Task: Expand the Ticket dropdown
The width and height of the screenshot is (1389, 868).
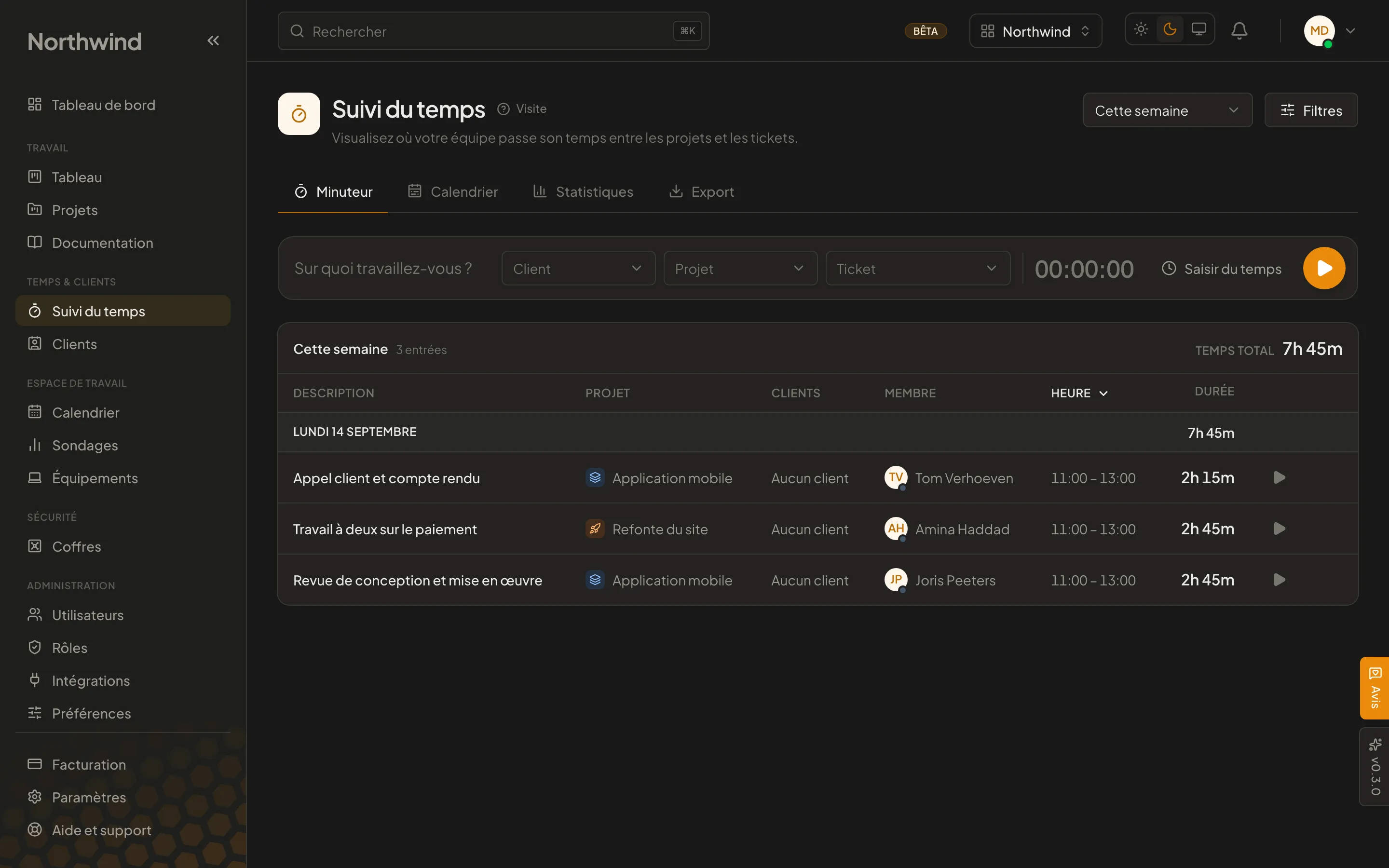Action: click(917, 268)
